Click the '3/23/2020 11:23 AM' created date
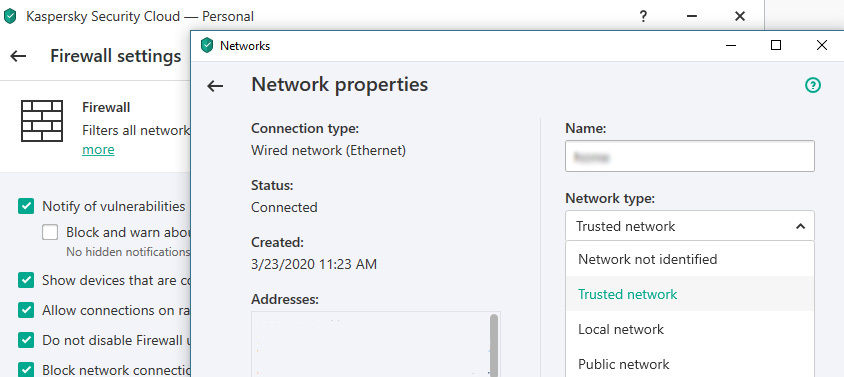 (x=314, y=264)
